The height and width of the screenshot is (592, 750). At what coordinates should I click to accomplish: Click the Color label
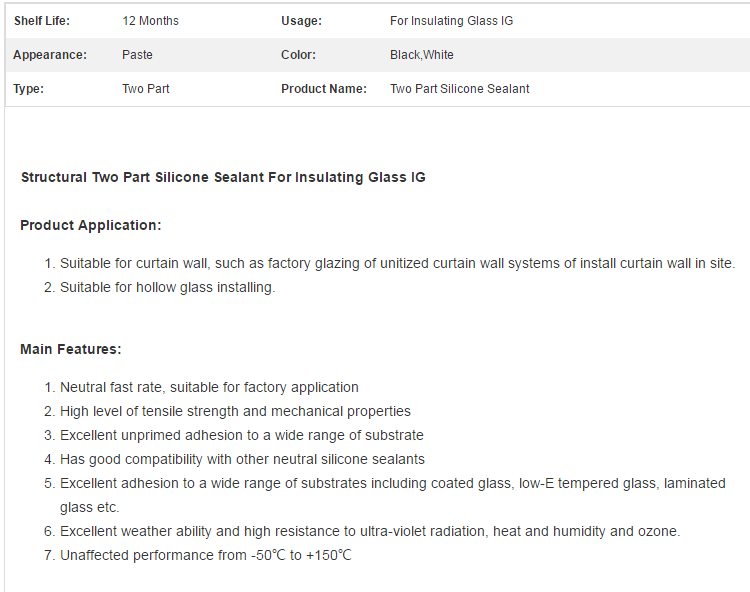click(298, 55)
